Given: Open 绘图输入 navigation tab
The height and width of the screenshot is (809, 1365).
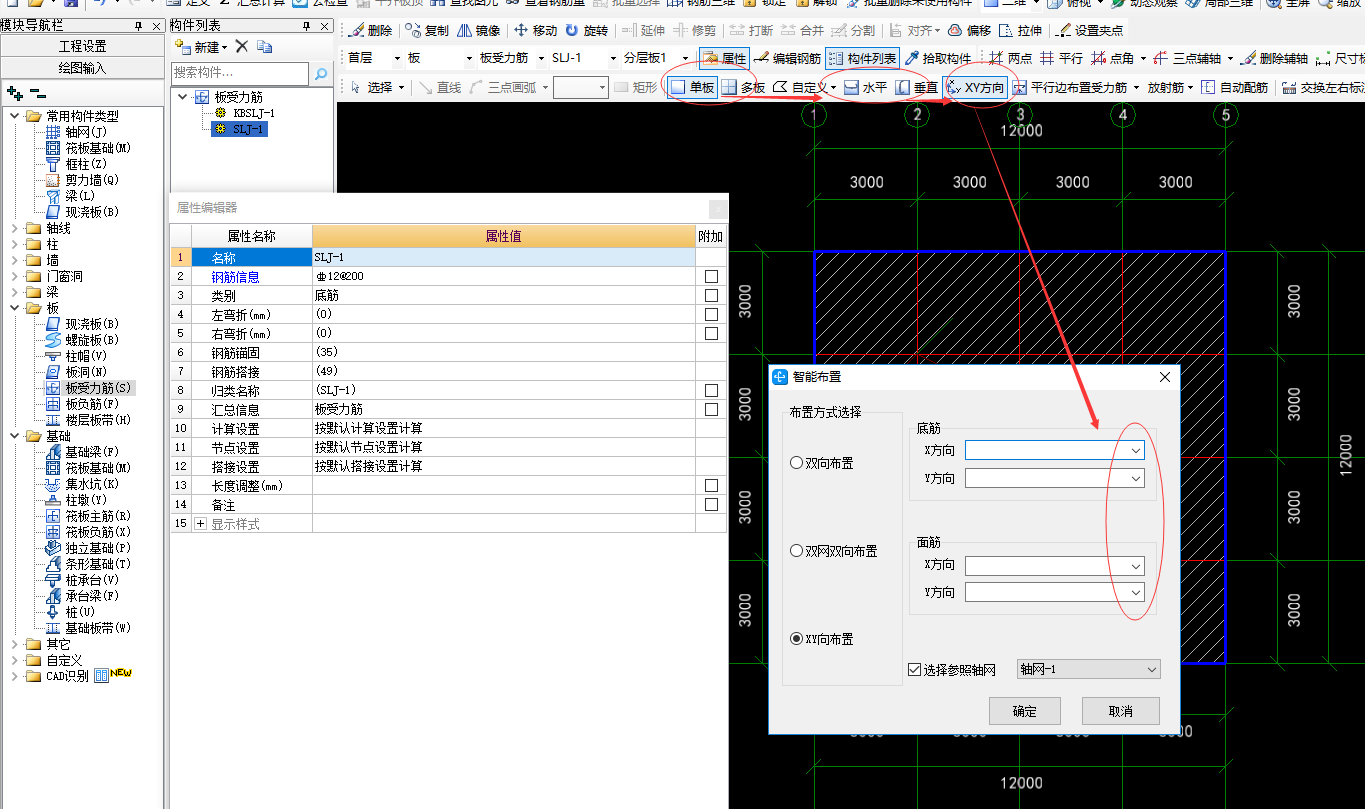Looking at the screenshot, I should [x=82, y=68].
